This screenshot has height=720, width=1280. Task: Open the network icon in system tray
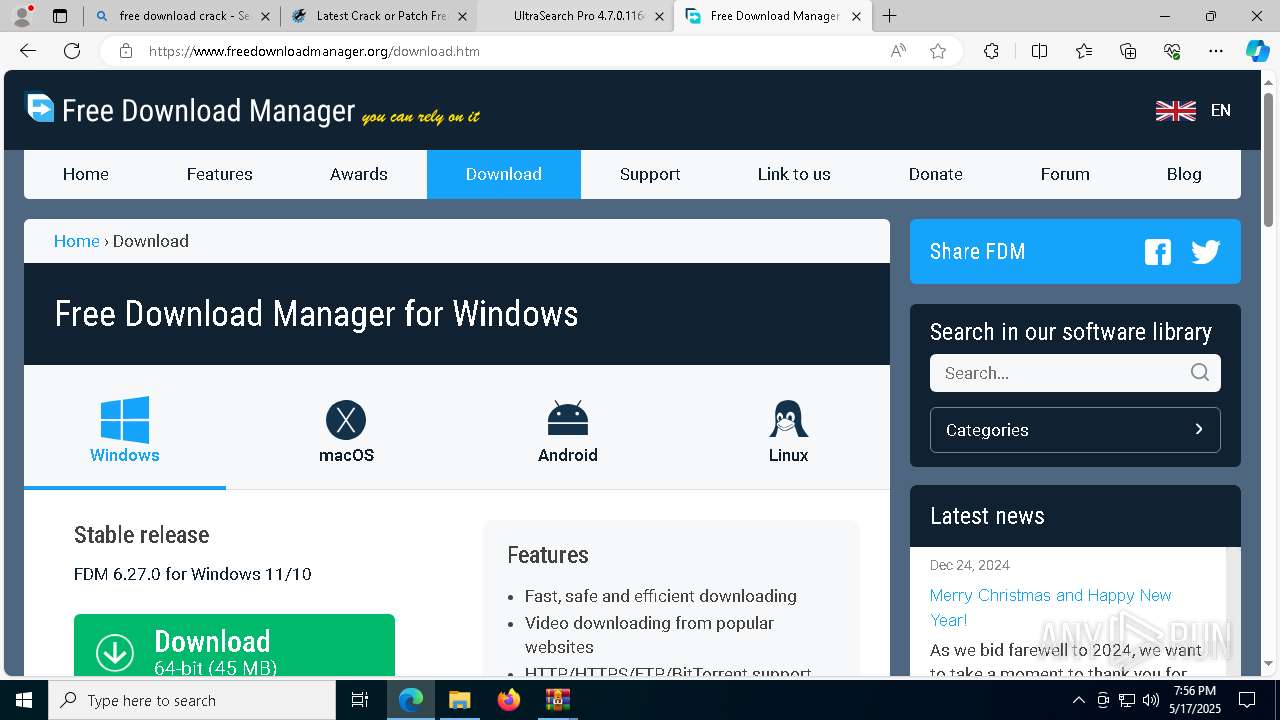click(1127, 700)
